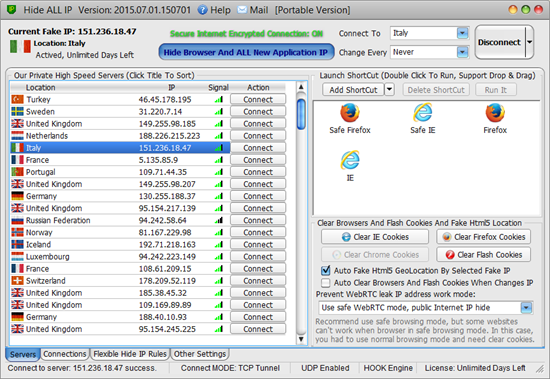
Task: Select the Italy 151.236.18.47 server row
Action: (x=120, y=148)
